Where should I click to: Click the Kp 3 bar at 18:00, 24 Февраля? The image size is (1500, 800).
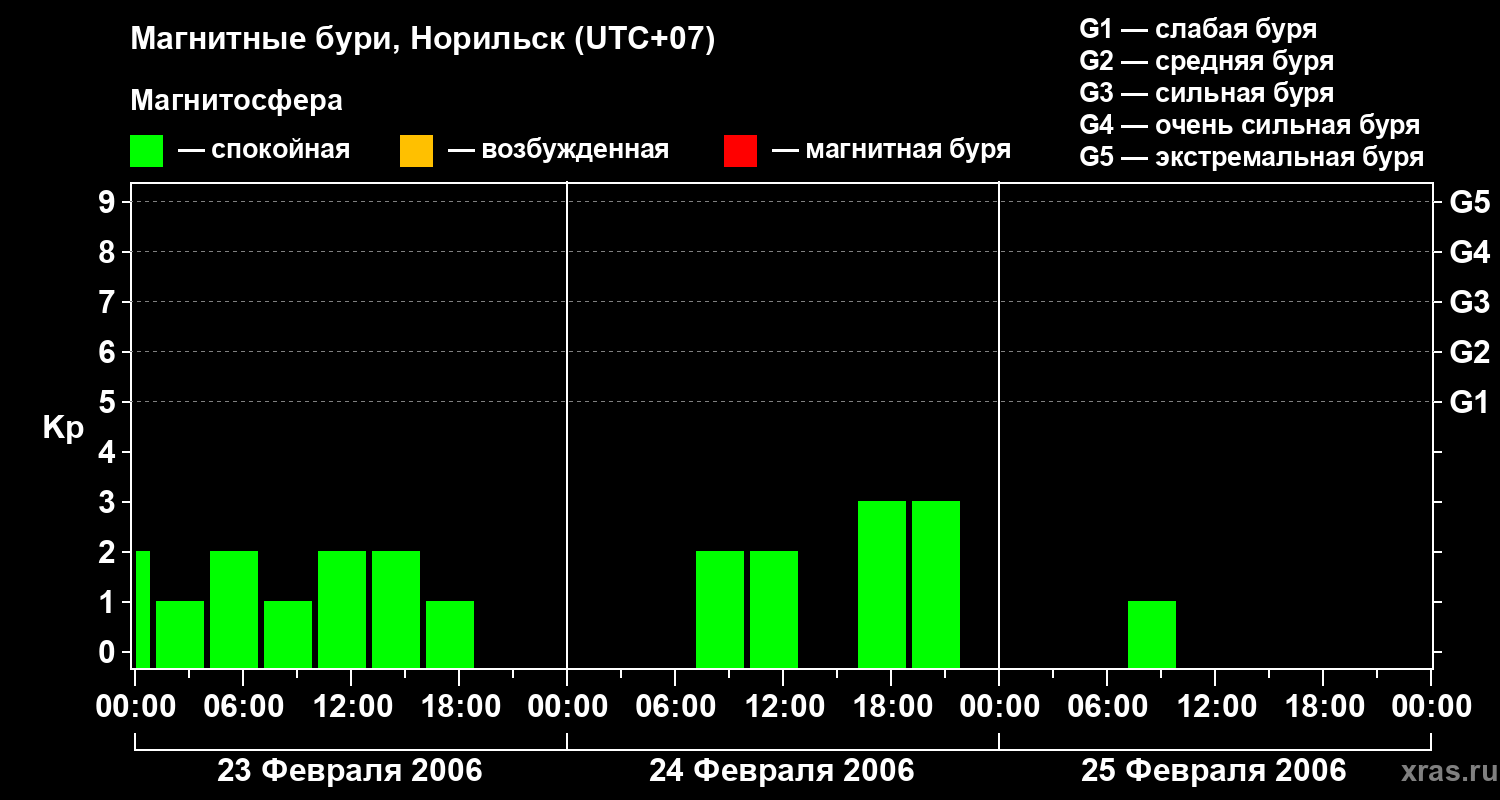point(882,584)
